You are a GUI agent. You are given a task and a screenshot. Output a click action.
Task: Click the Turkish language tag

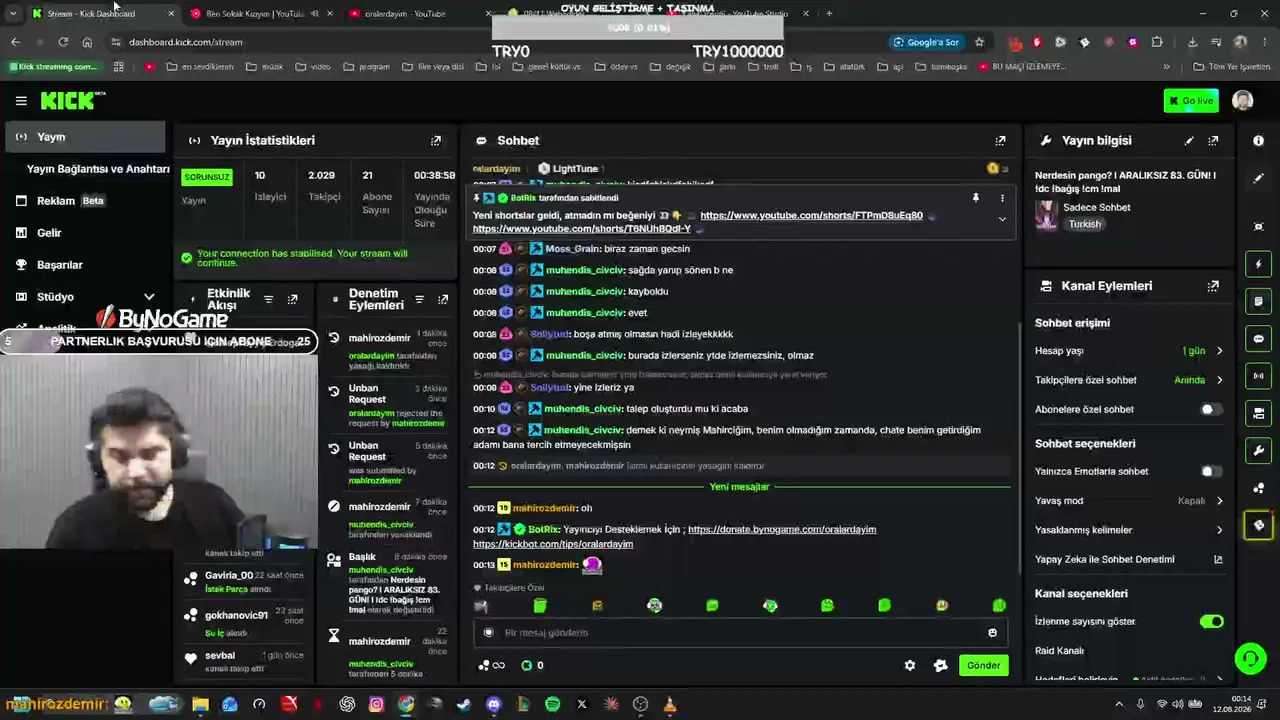point(1085,225)
